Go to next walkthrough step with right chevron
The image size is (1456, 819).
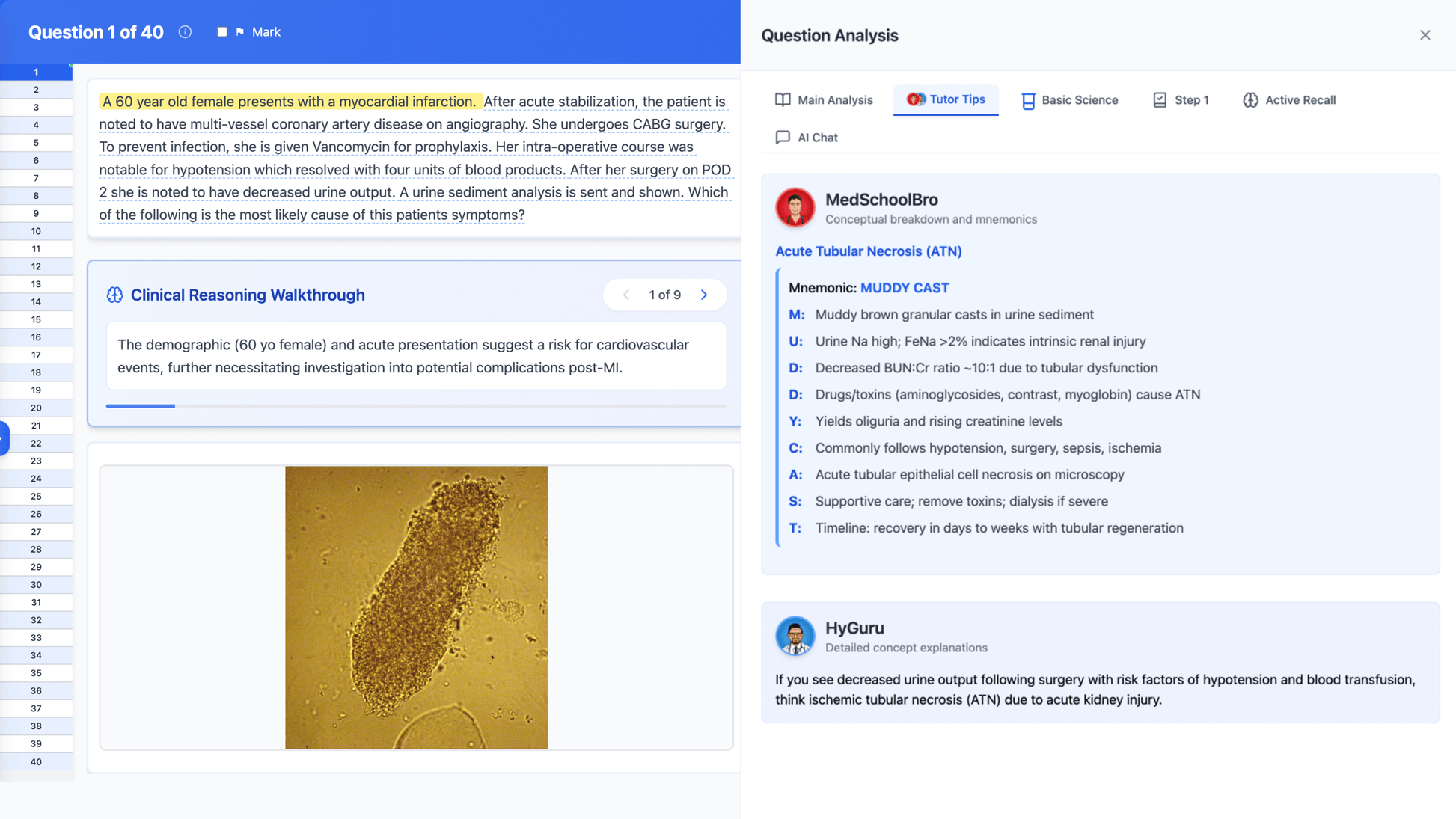(704, 295)
